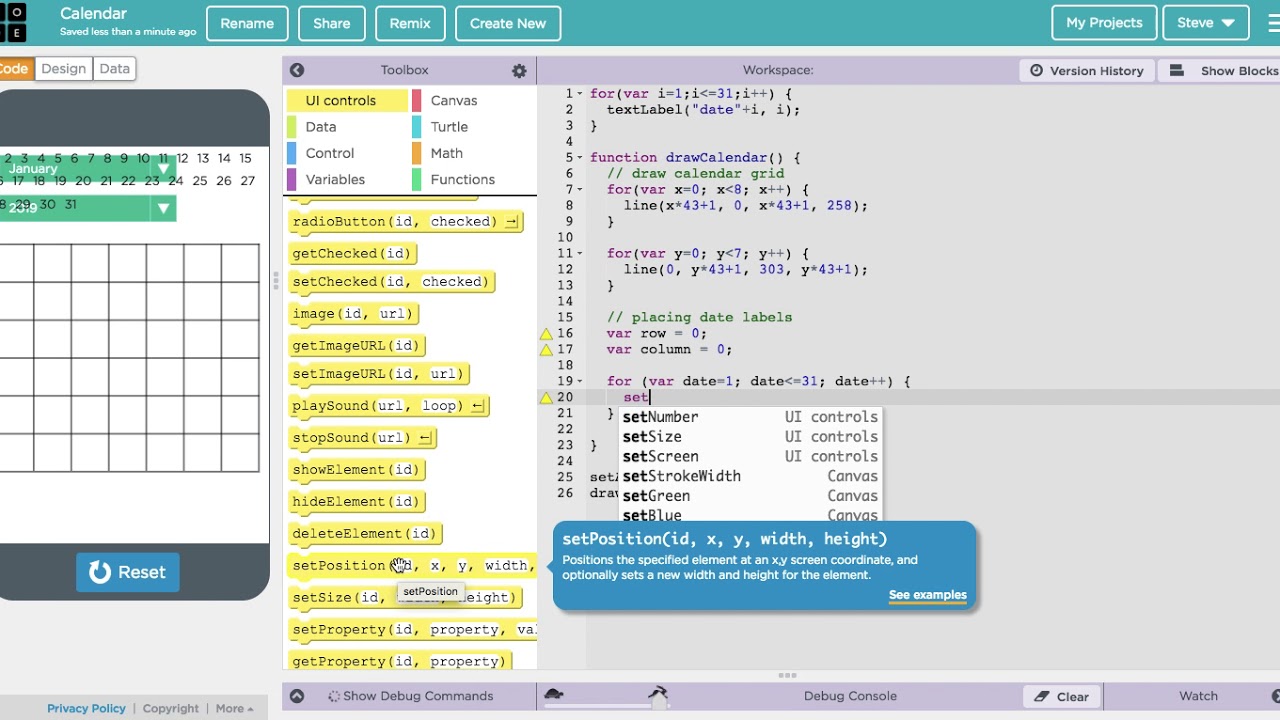Fold the date loop at line 19

580,381
